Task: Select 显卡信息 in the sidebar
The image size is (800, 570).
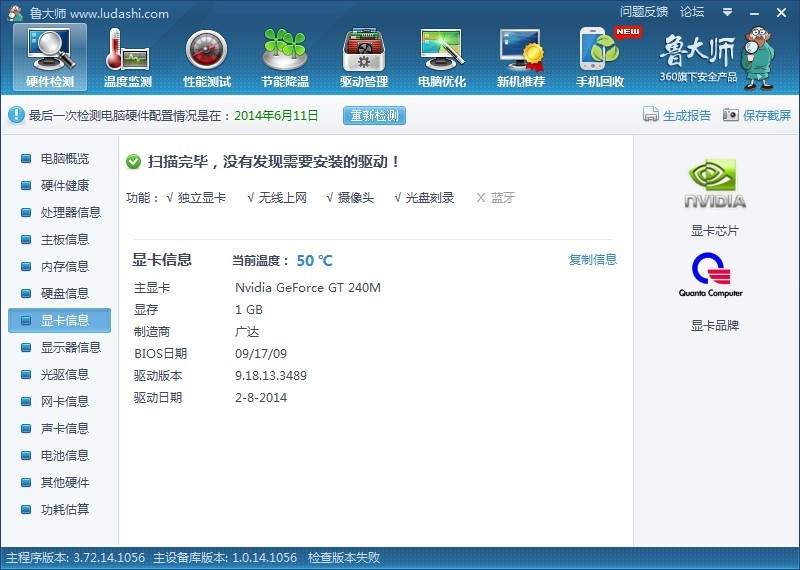Action: pyautogui.click(x=60, y=320)
